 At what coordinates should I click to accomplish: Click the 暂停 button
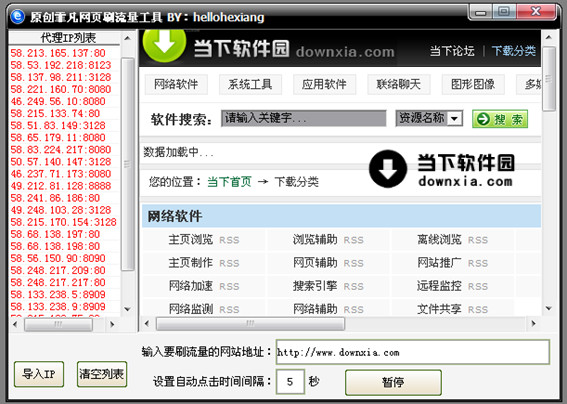coord(393,382)
